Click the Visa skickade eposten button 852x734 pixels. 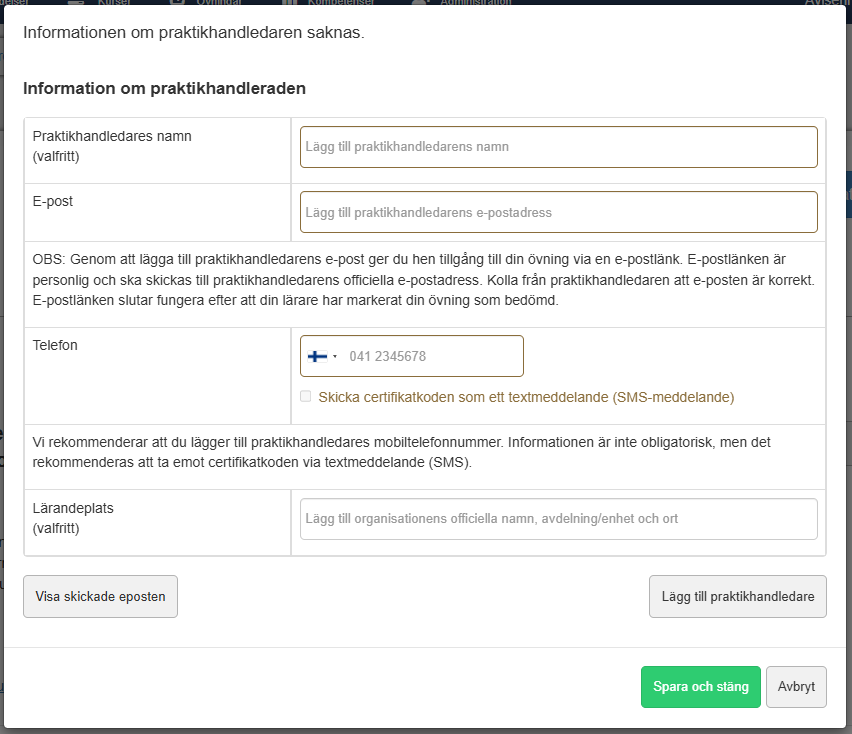click(100, 596)
